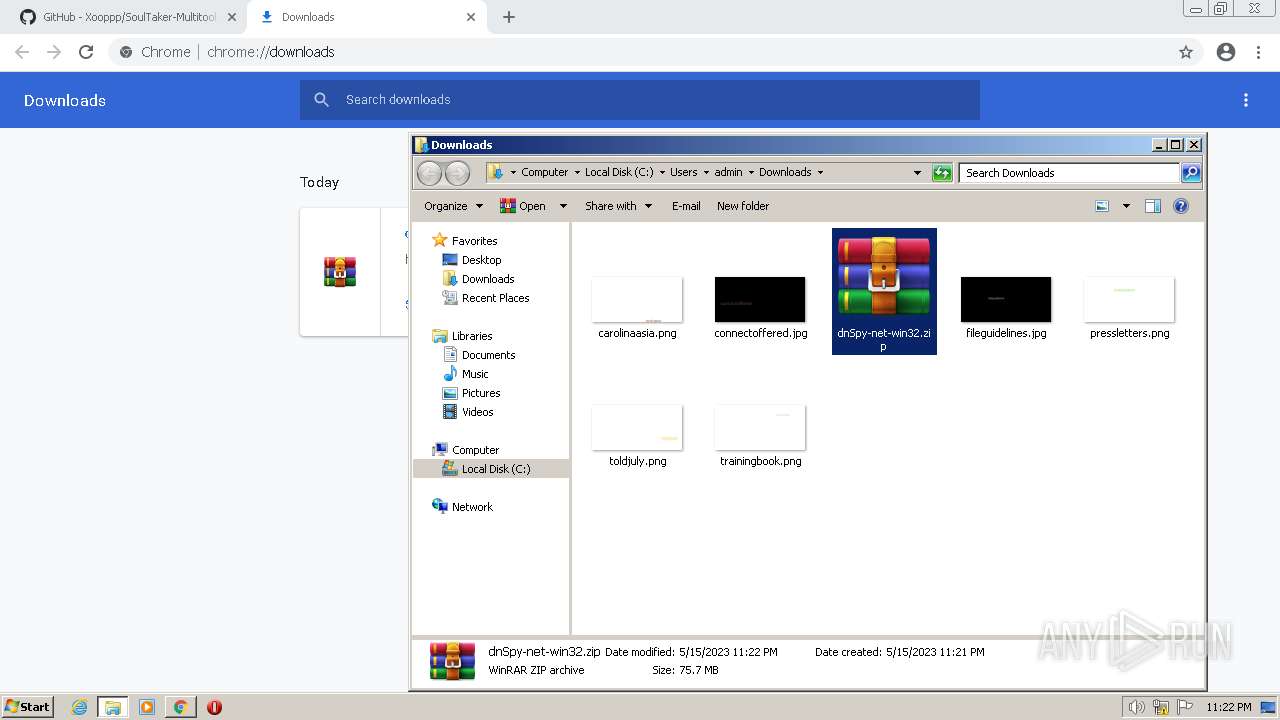
Task: Select pressletters.png thumbnail
Action: click(1129, 300)
